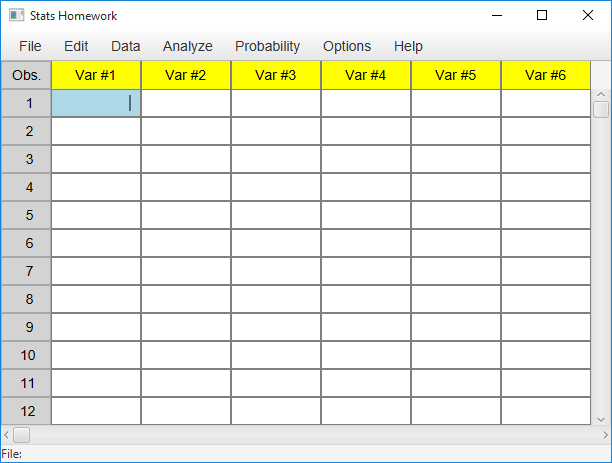Click the horizontal scrollbar right arrow
The image size is (612, 463).
point(605,435)
